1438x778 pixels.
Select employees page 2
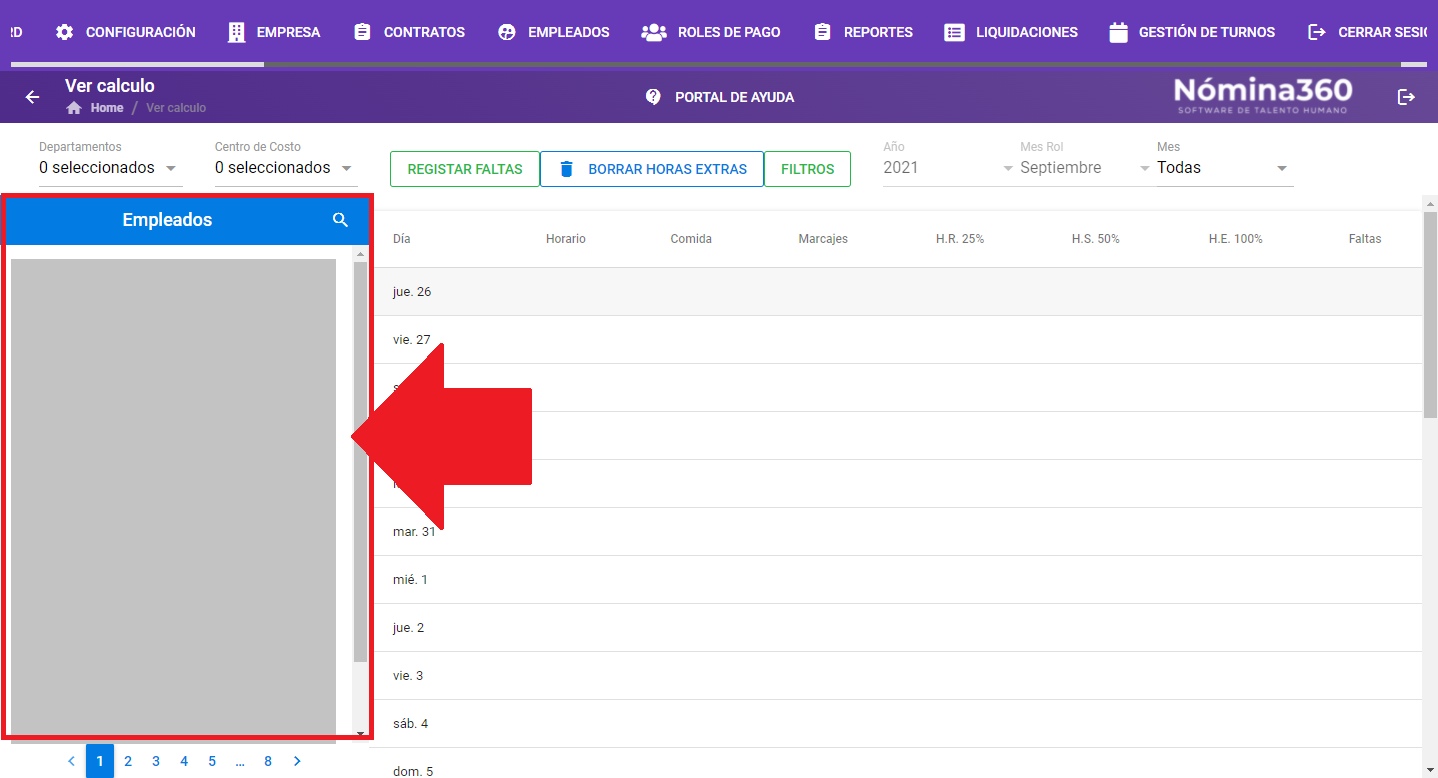tap(128, 761)
